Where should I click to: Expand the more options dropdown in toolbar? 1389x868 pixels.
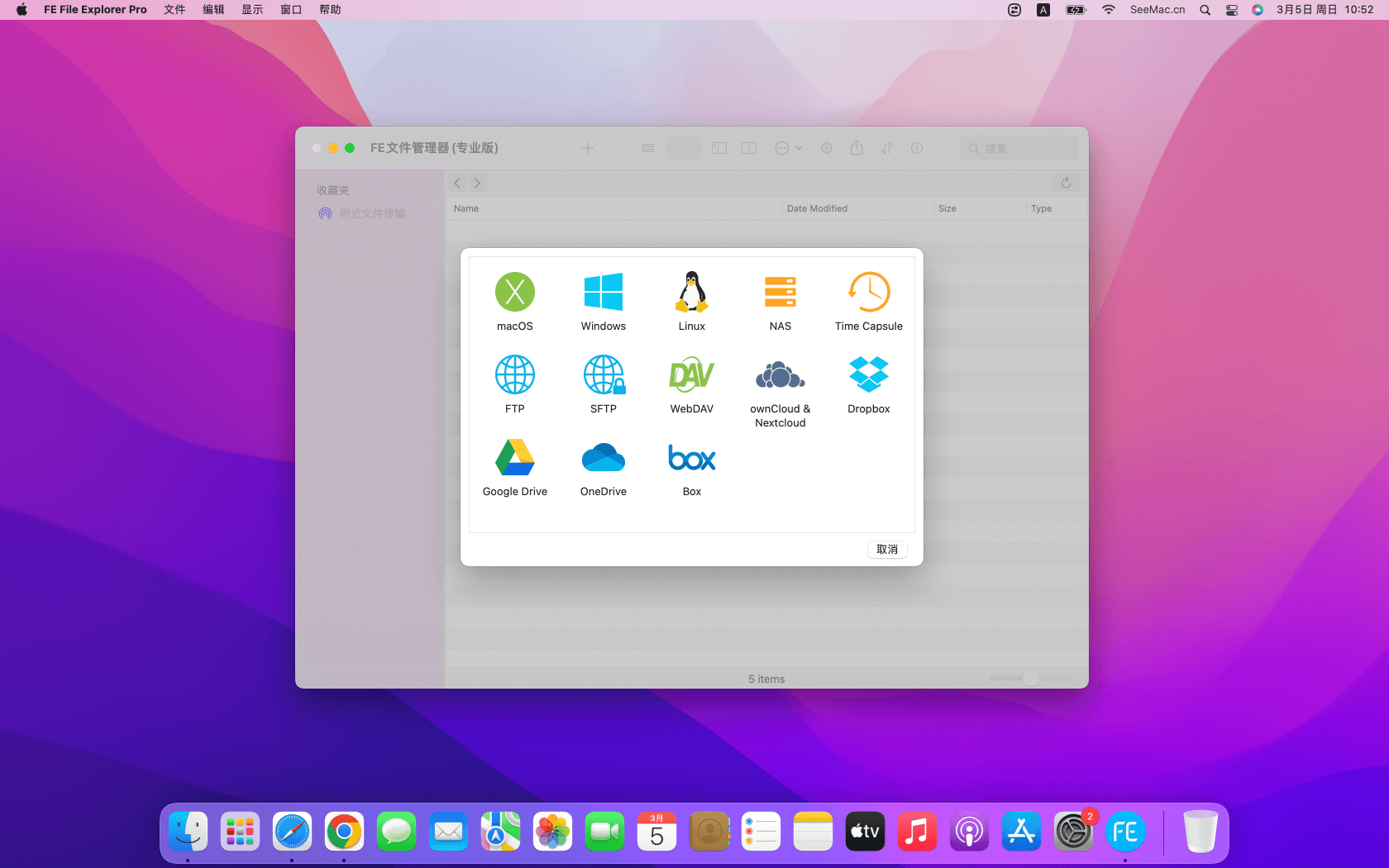coord(788,148)
